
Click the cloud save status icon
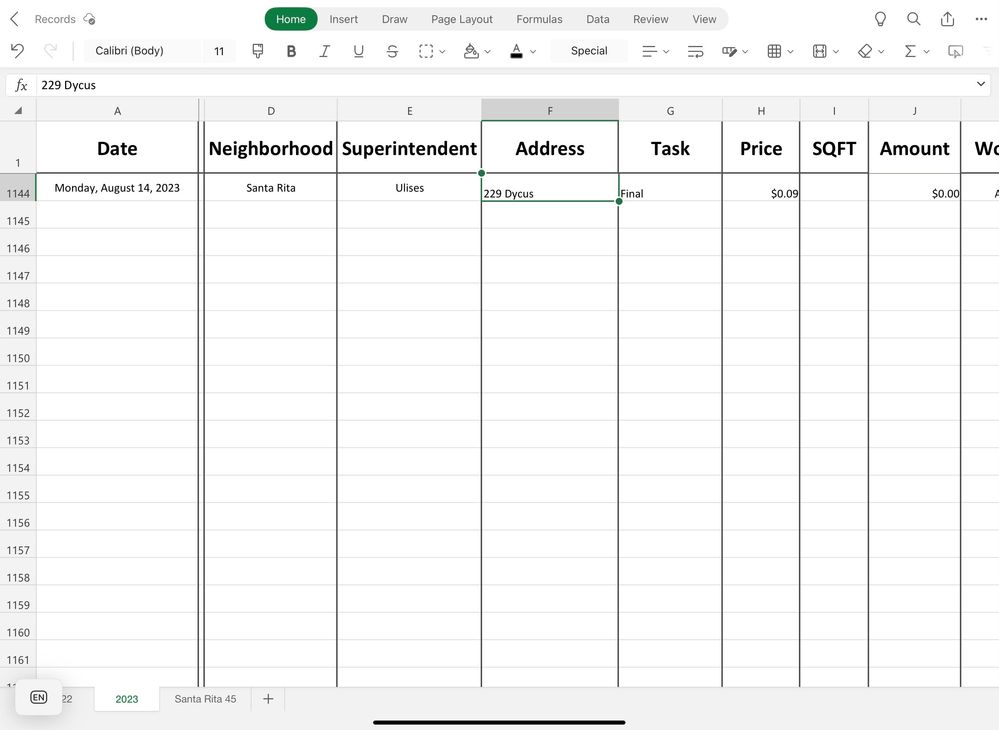pos(89,19)
